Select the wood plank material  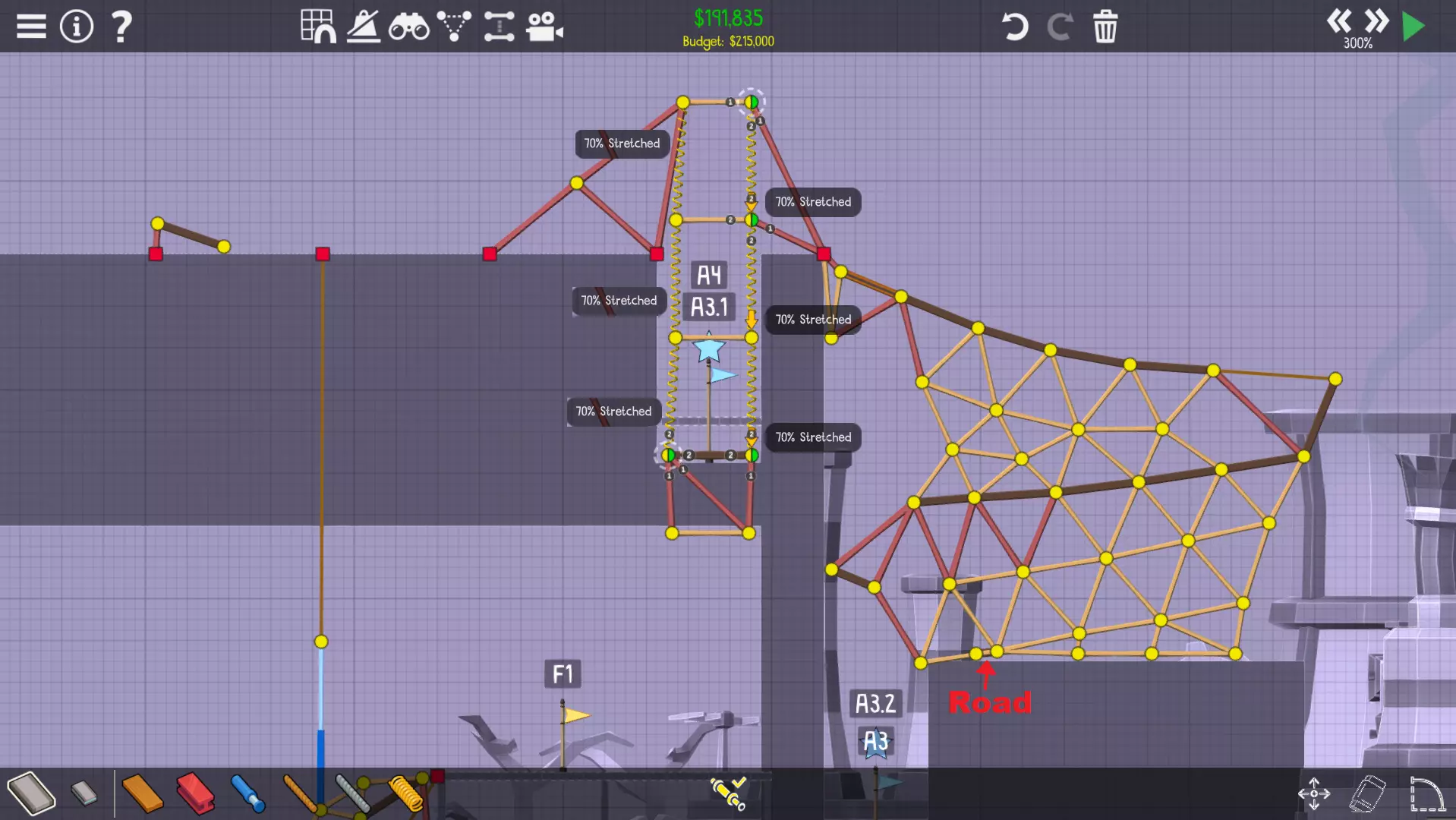click(142, 793)
